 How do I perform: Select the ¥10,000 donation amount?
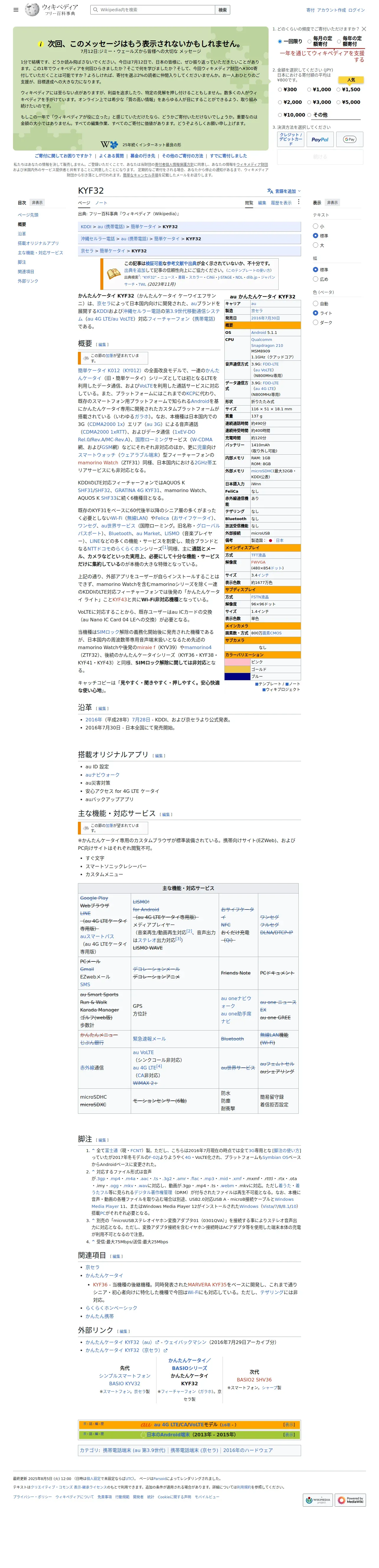280,115
